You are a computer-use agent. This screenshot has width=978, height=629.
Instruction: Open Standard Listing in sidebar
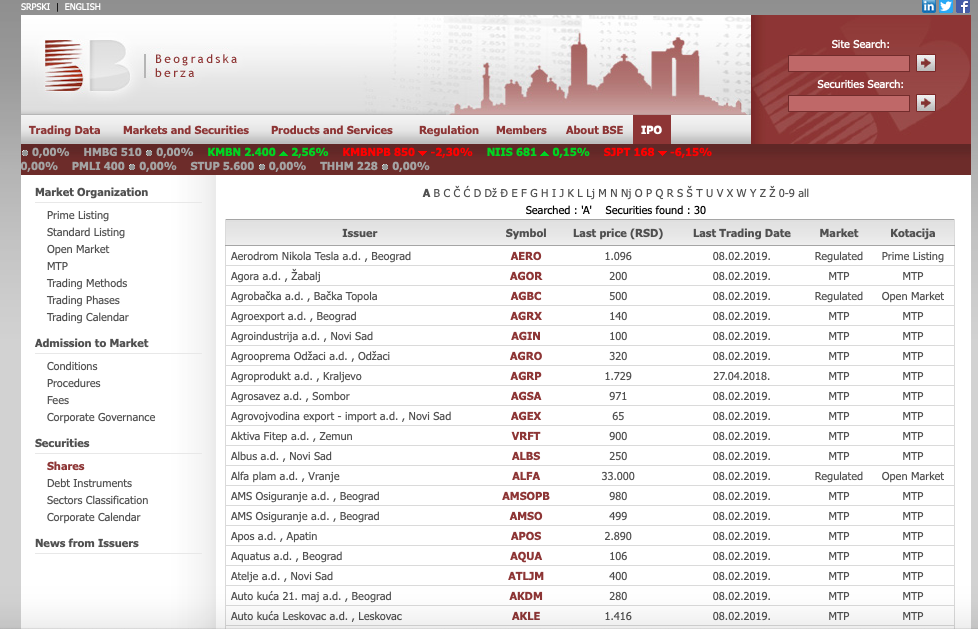pos(85,232)
